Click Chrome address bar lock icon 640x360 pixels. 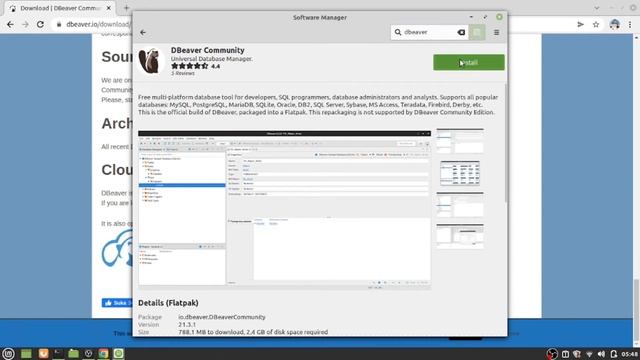tap(59, 24)
